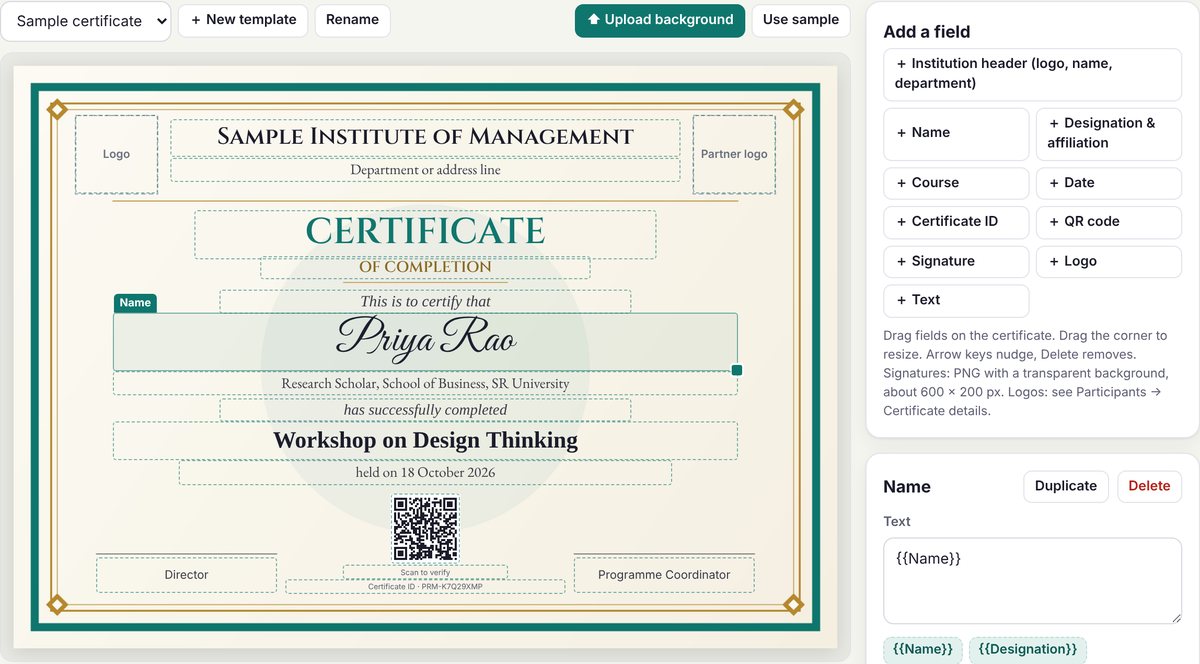The width and height of the screenshot is (1200, 664).
Task: Add a Course field
Action: (x=956, y=183)
